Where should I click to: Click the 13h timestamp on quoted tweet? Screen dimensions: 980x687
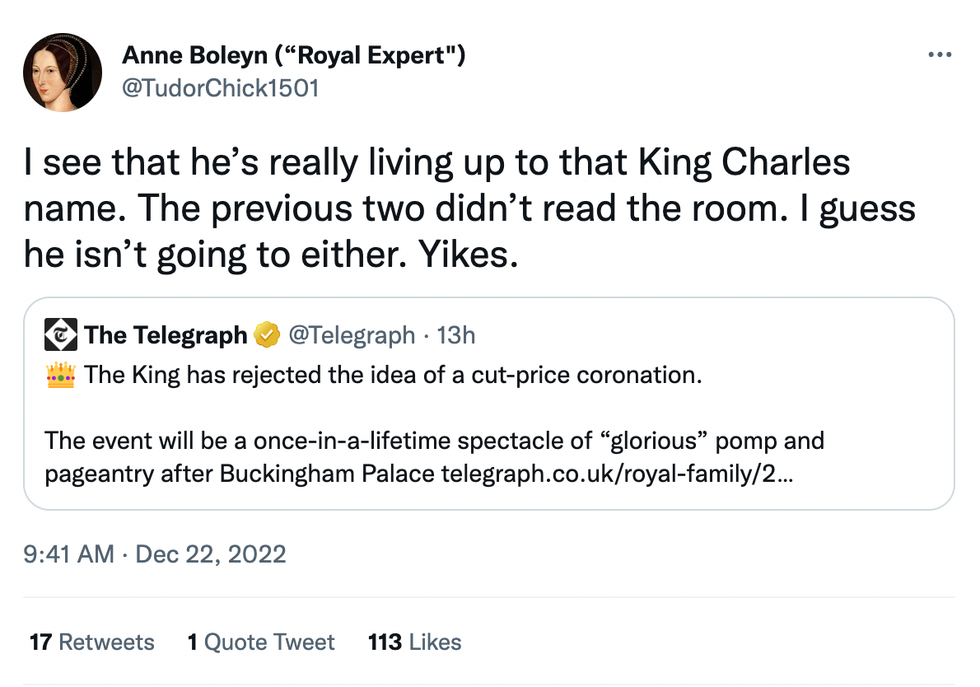pos(456,335)
